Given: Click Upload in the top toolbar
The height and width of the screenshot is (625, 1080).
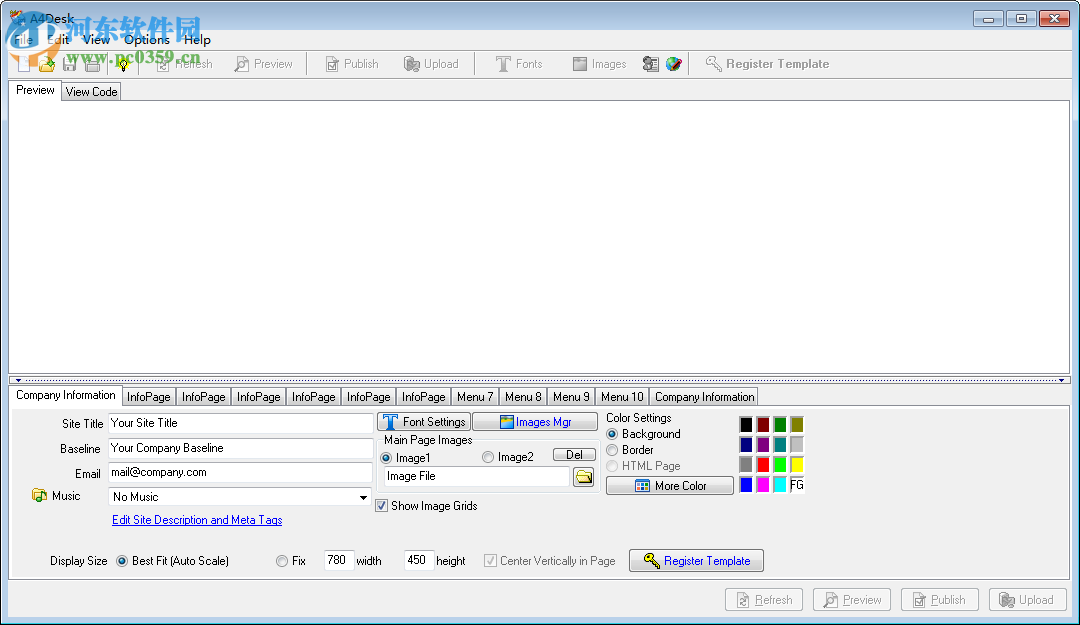Looking at the screenshot, I should point(431,64).
